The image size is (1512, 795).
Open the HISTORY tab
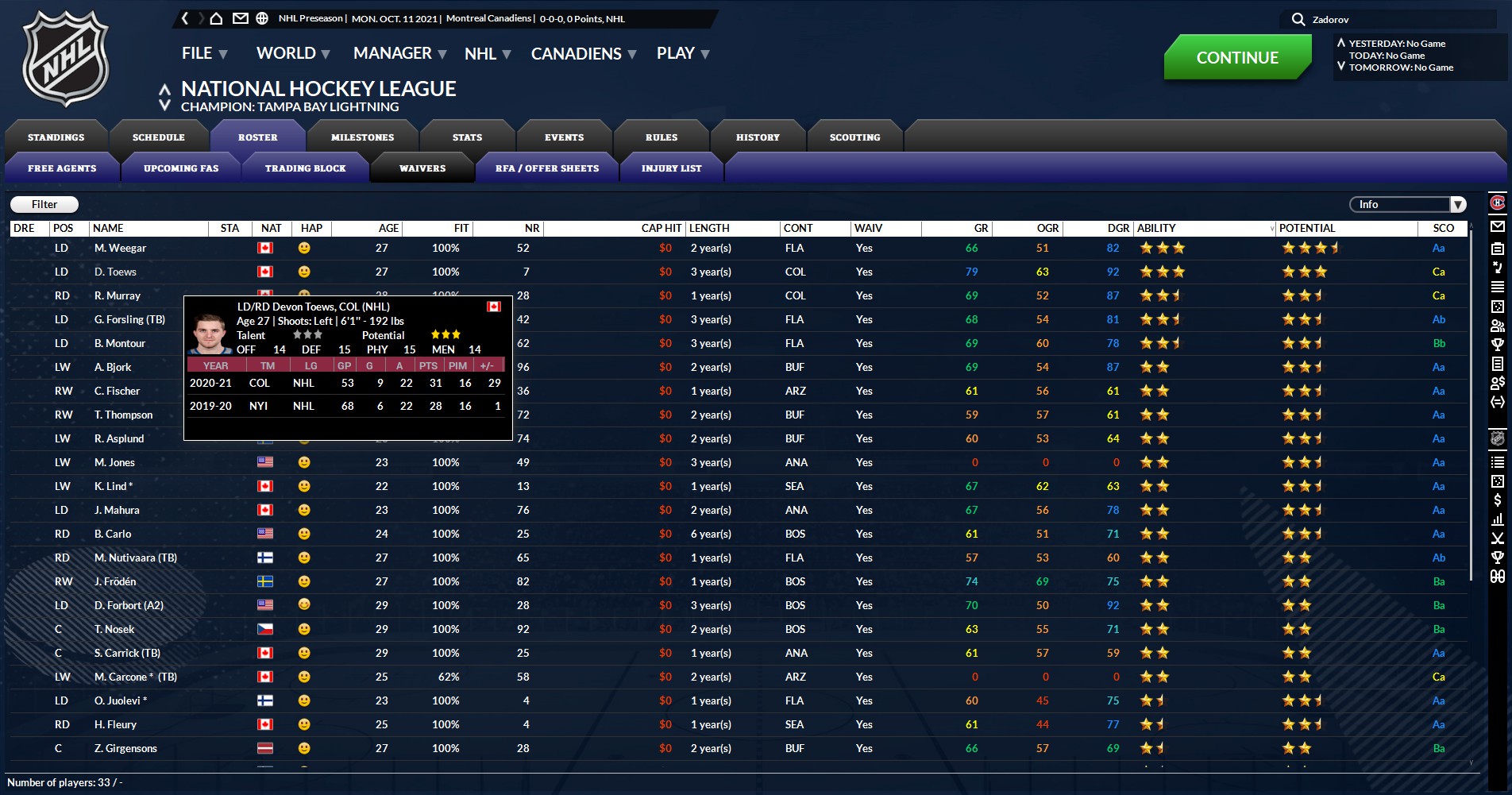point(758,137)
